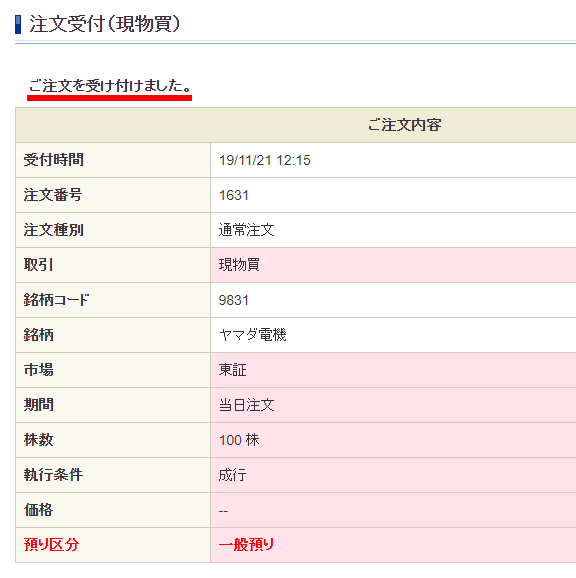The width and height of the screenshot is (576, 578).
Task: Click the 通常注文 order type value
Action: click(x=247, y=230)
